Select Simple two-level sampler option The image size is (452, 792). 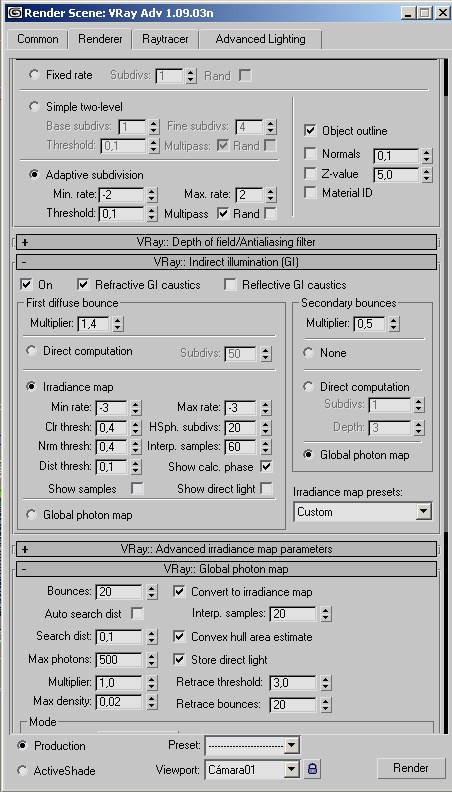point(34,107)
